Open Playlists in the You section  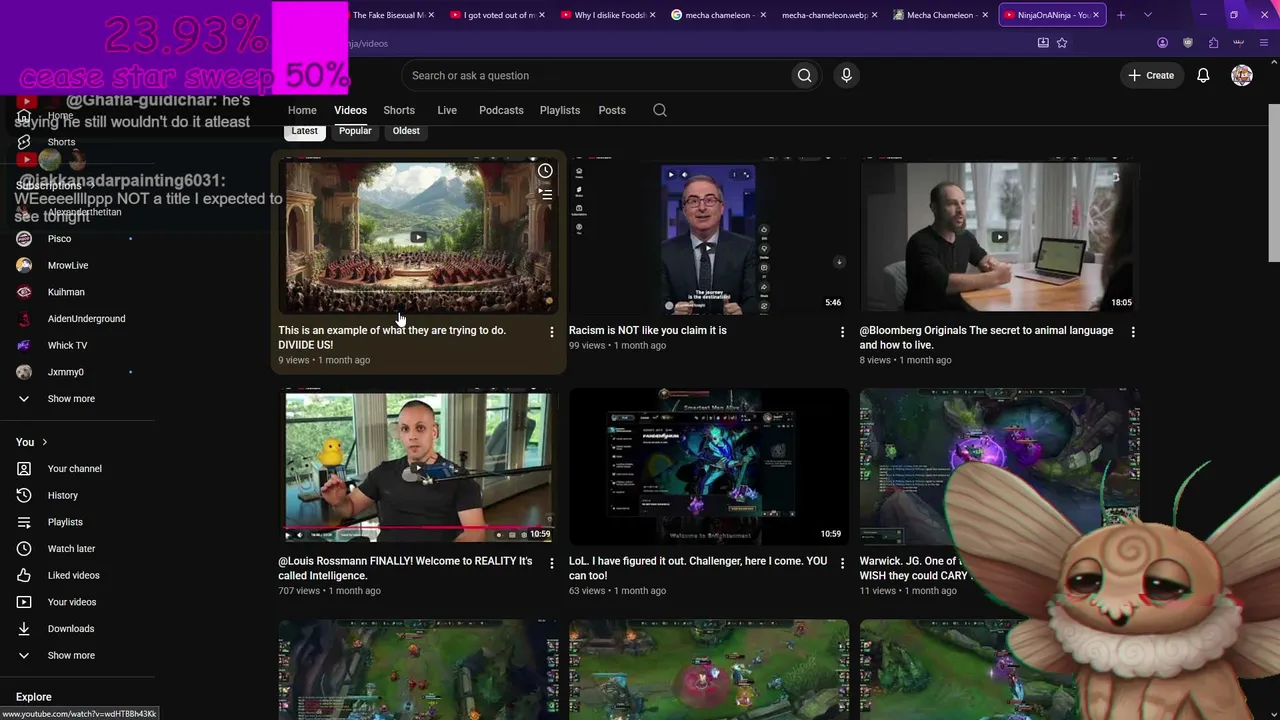(65, 522)
